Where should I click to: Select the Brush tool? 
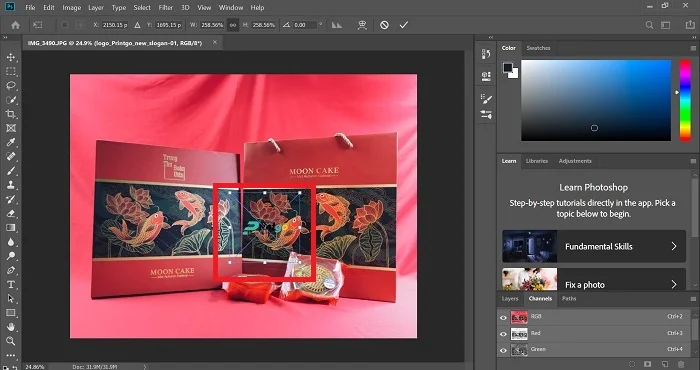click(11, 171)
